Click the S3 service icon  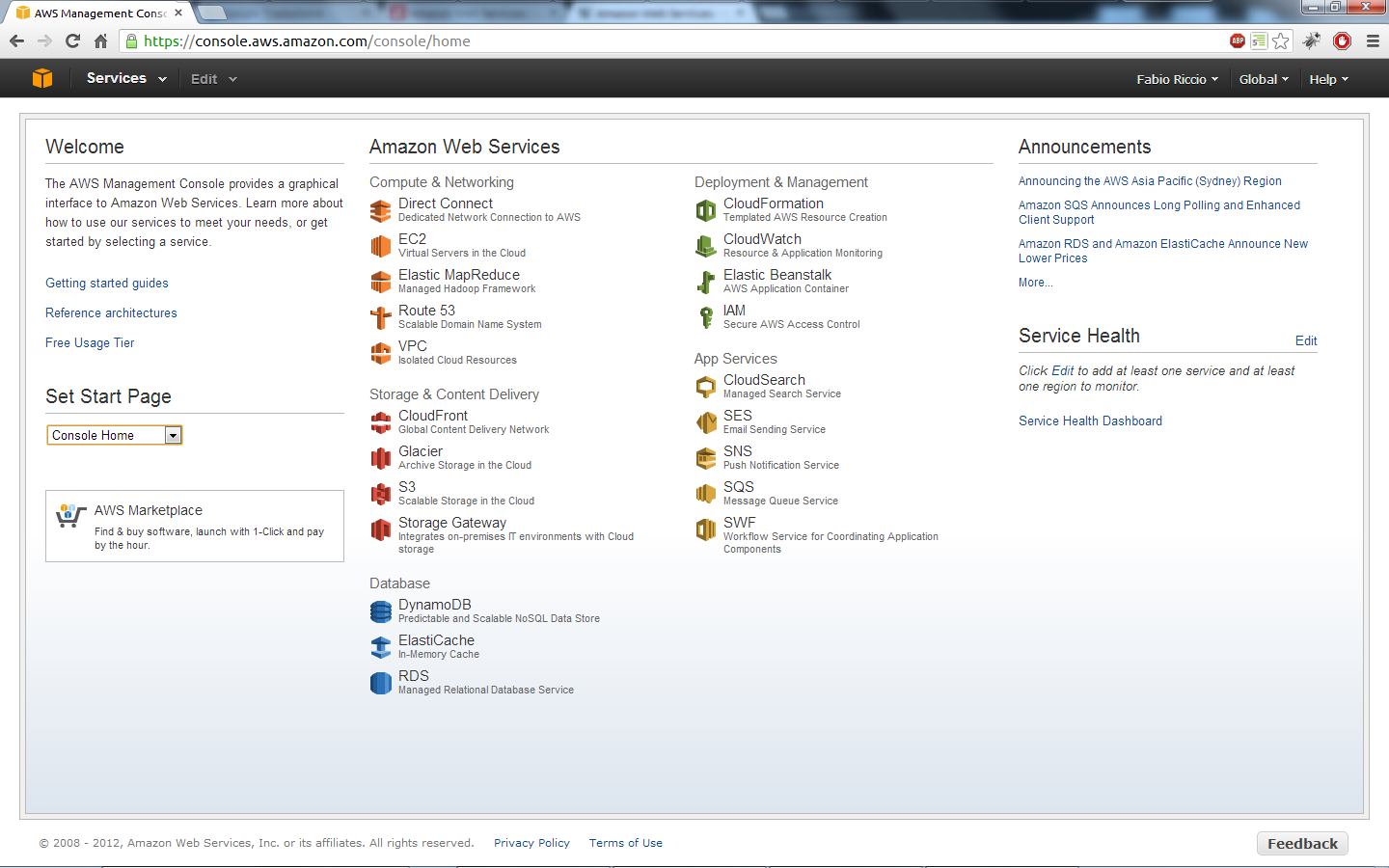click(x=381, y=494)
